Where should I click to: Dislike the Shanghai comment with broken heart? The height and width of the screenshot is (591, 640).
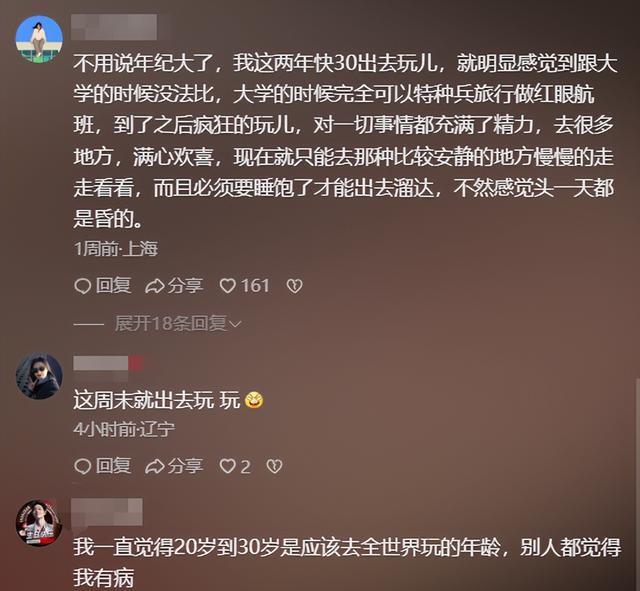coord(294,286)
